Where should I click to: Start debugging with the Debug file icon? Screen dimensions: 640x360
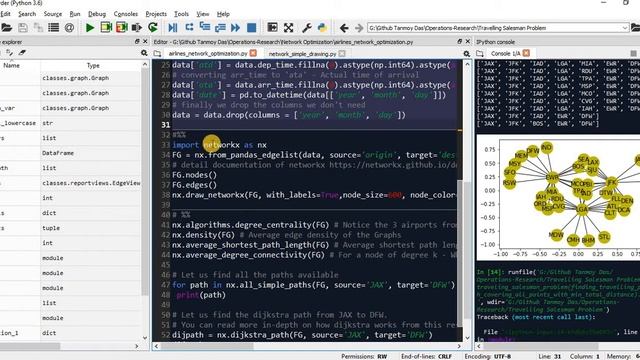pyautogui.click(x=173, y=28)
